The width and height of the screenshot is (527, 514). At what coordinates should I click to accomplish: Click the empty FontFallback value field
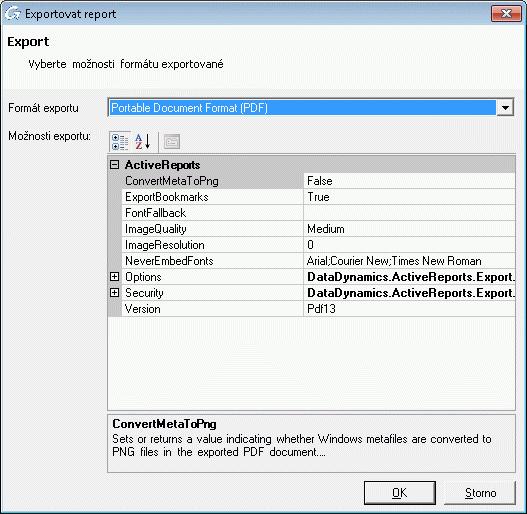(409, 213)
